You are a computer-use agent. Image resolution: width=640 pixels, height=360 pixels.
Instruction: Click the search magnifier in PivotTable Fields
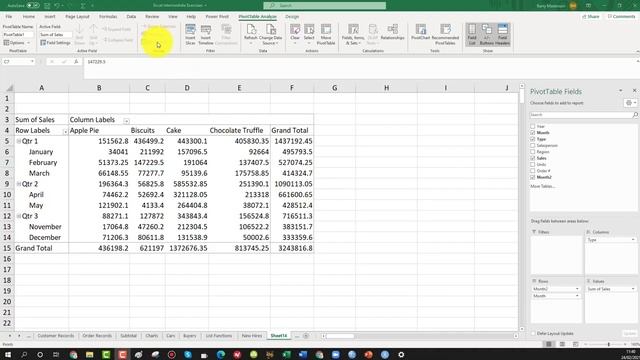pyautogui.click(x=635, y=115)
